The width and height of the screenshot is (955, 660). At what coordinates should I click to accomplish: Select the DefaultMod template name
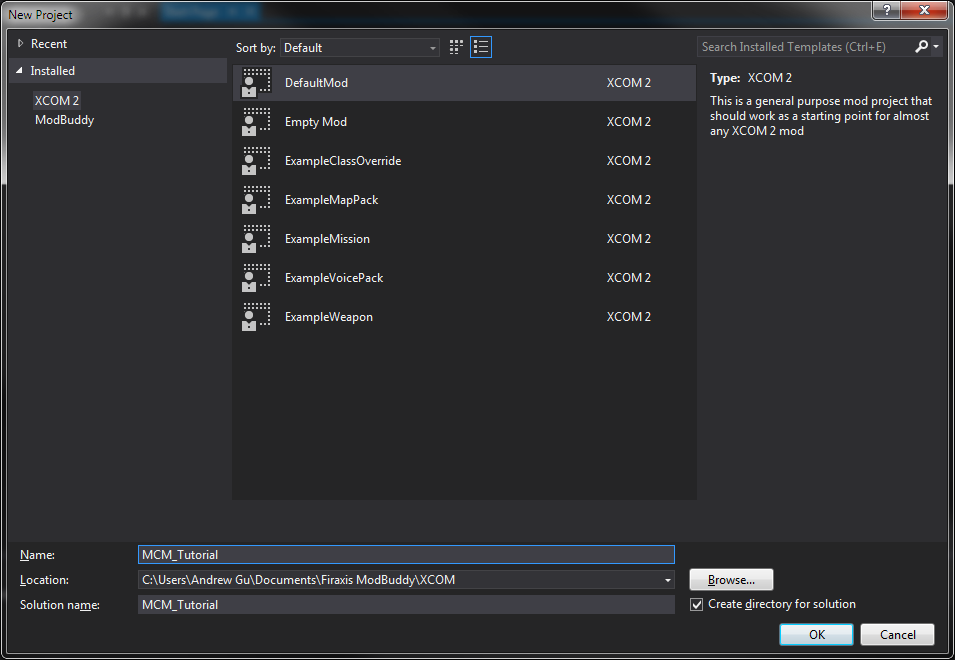316,83
